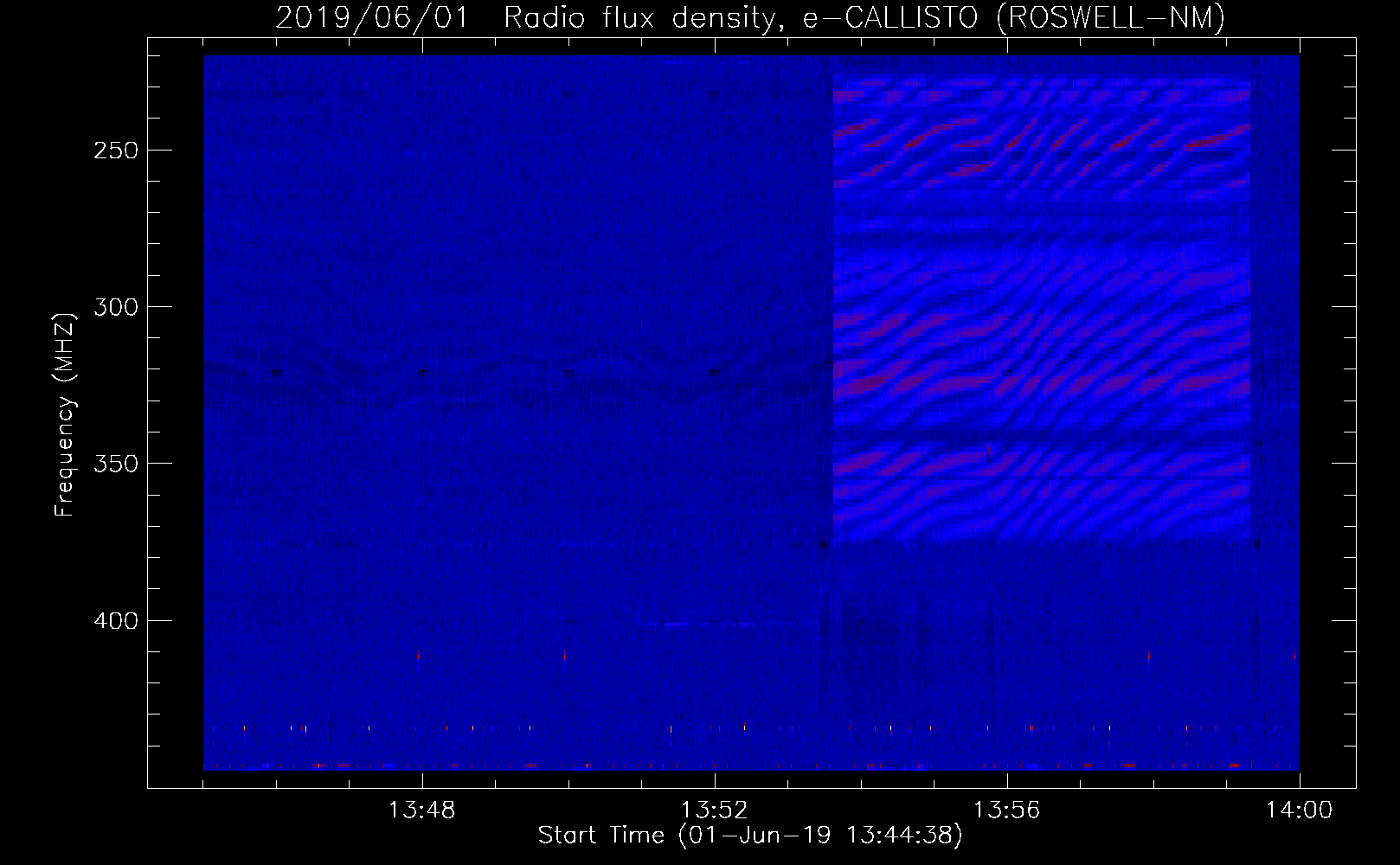Select the 400 frequency tick label
Screen dimensions: 1400x865
point(115,621)
